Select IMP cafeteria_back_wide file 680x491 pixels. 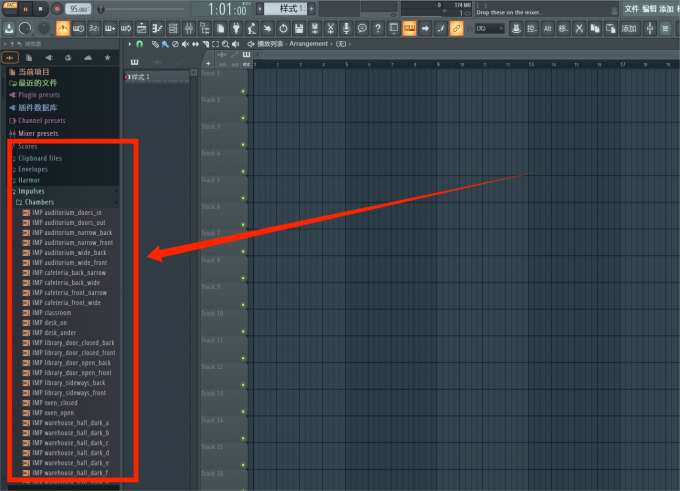61,282
